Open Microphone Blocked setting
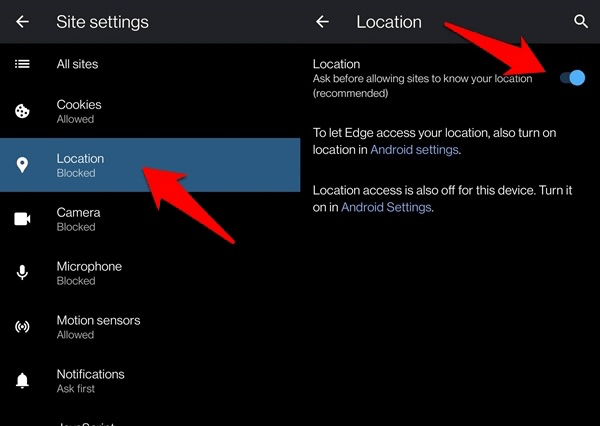Screen dimensions: 600x426 [89, 273]
